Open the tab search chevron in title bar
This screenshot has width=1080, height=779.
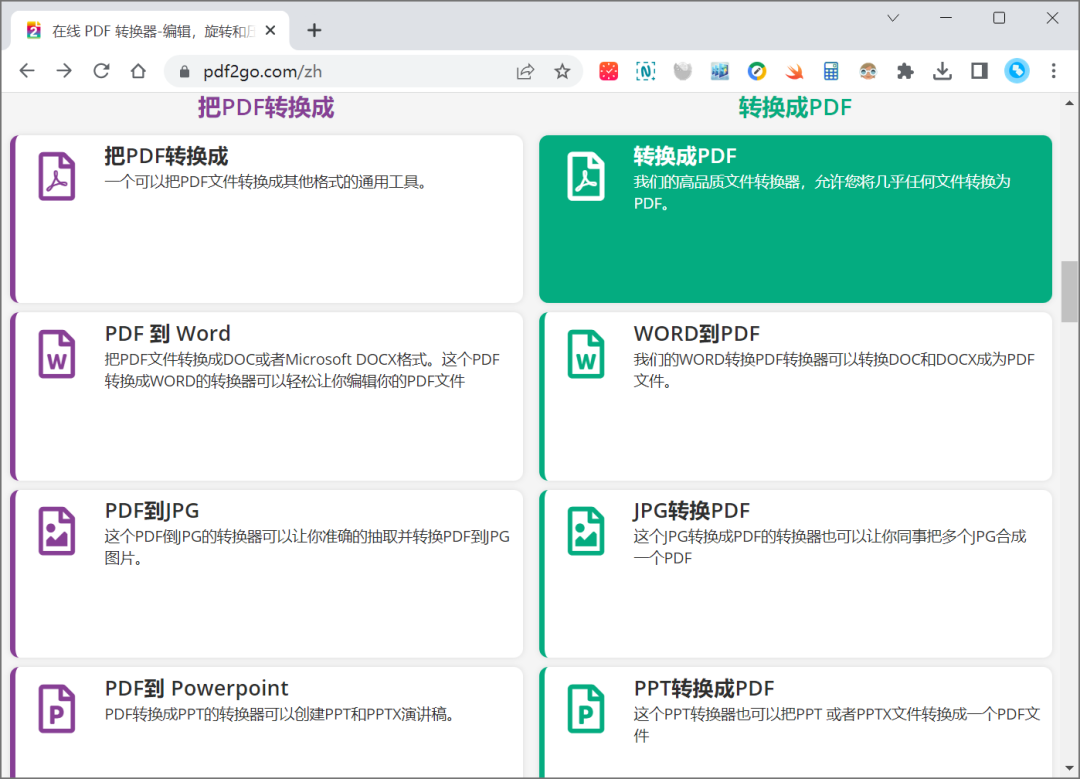point(893,19)
